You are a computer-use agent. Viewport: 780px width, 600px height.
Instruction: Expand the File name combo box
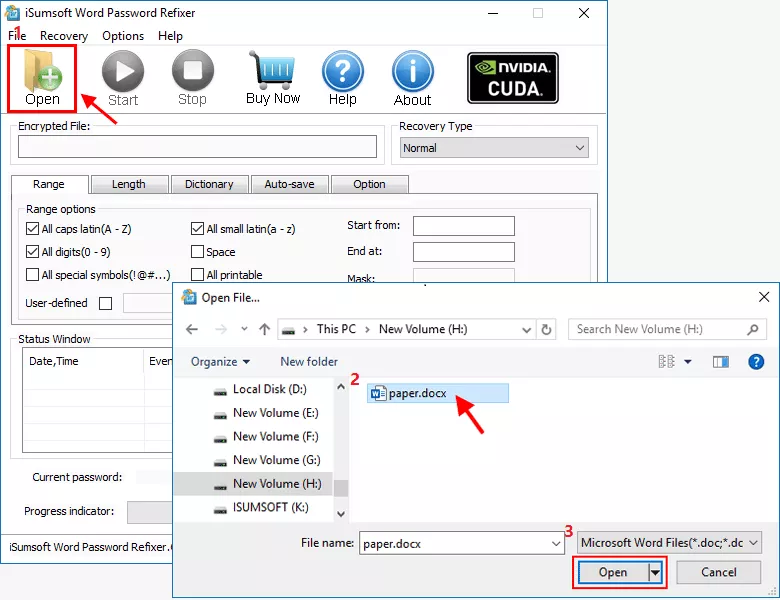pyautogui.click(x=556, y=544)
